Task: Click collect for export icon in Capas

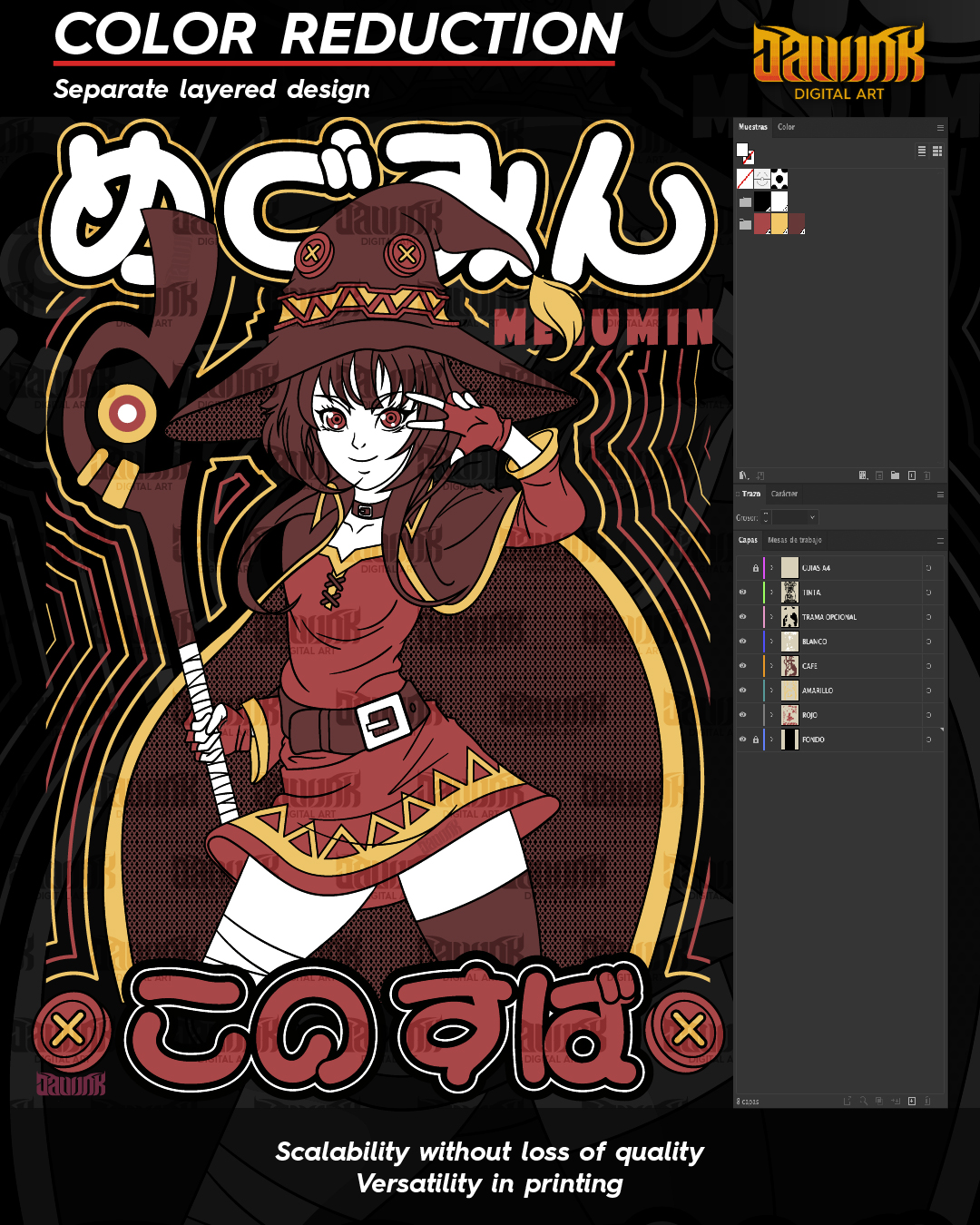Action: click(848, 1101)
